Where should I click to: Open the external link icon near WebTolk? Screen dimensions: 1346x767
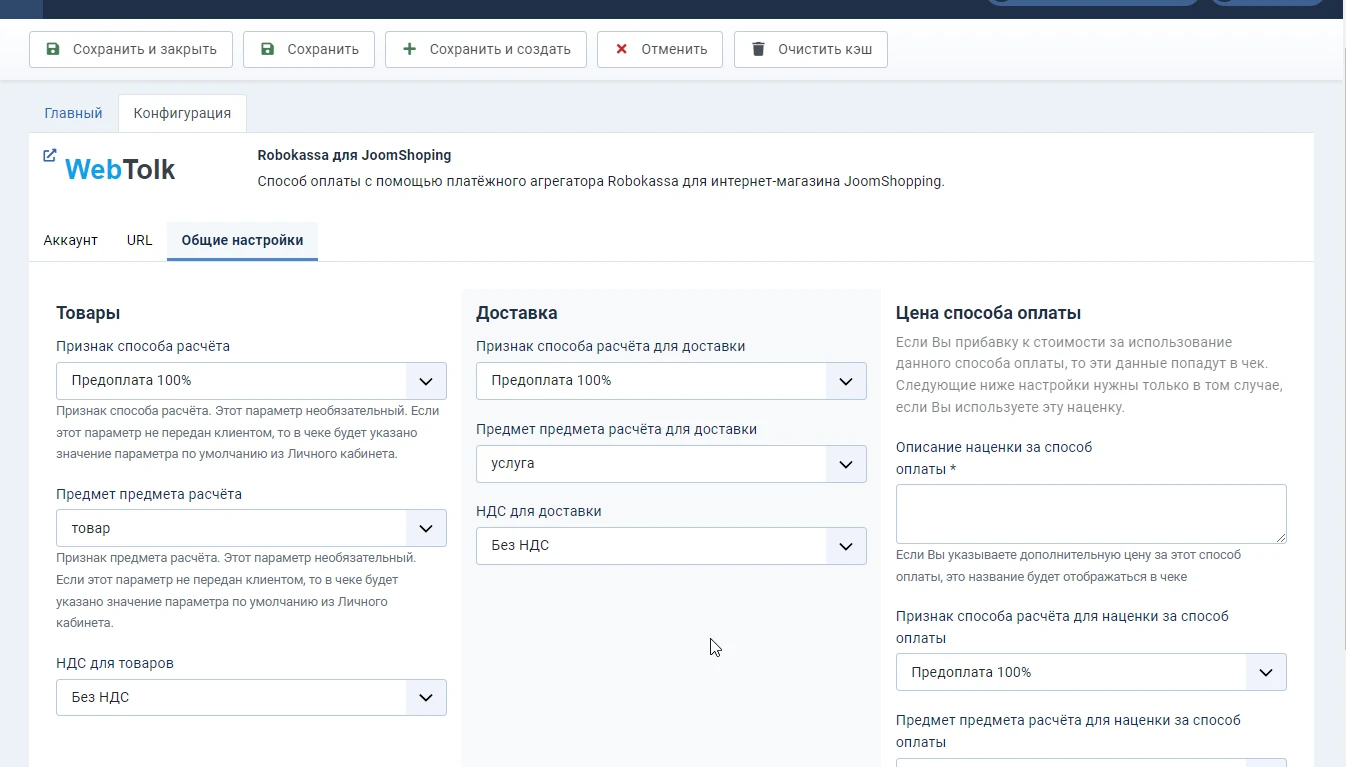click(50, 155)
